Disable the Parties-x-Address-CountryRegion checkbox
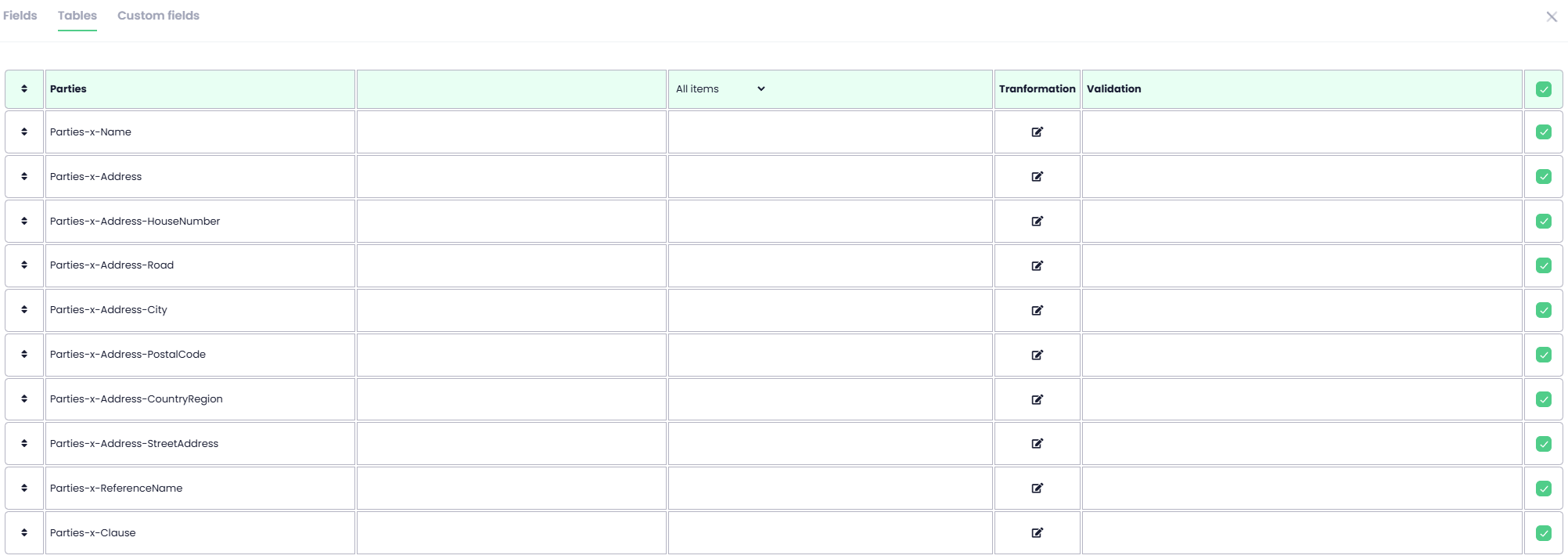This screenshot has width=1568, height=559. [x=1543, y=399]
